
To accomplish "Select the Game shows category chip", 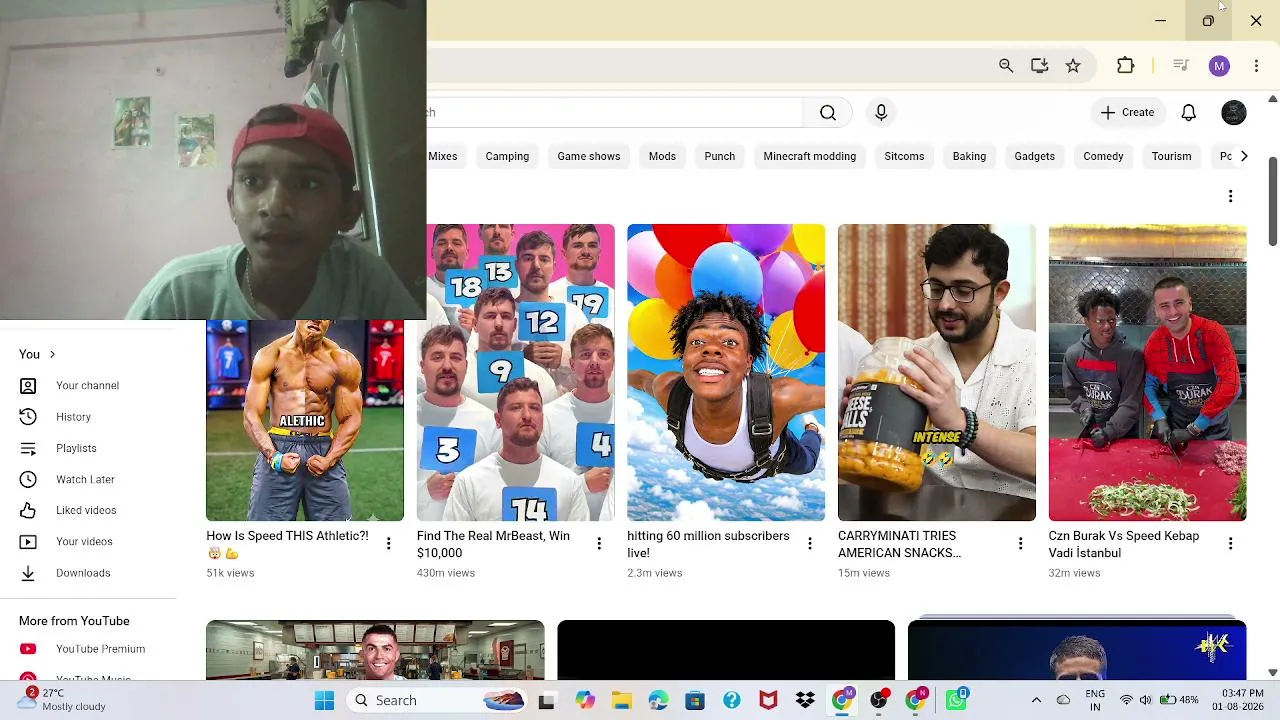I will [589, 156].
